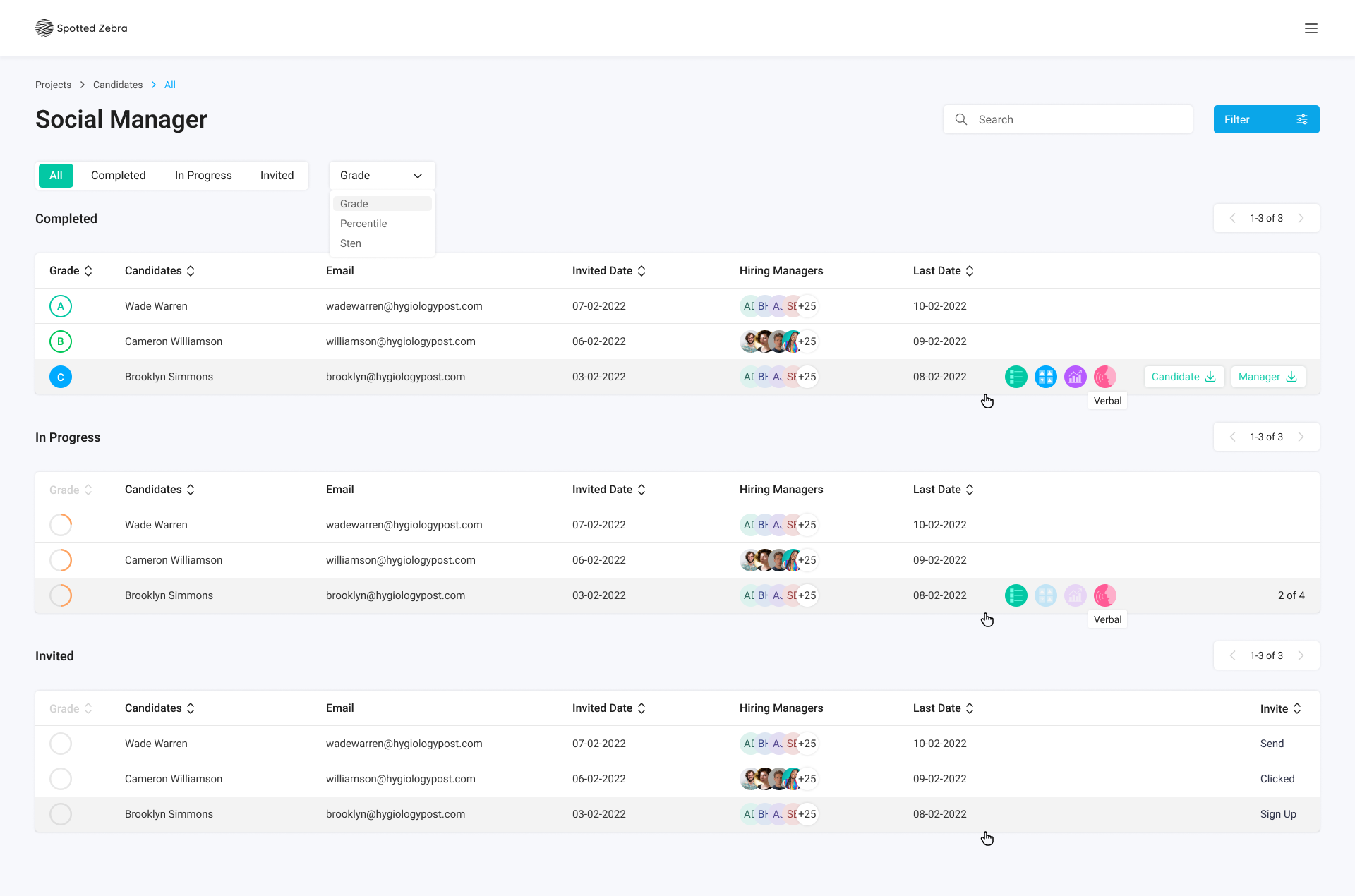Click the green list assessment icon in In Progress row
Screen dimensions: 1355x896
pyautogui.click(x=1016, y=595)
